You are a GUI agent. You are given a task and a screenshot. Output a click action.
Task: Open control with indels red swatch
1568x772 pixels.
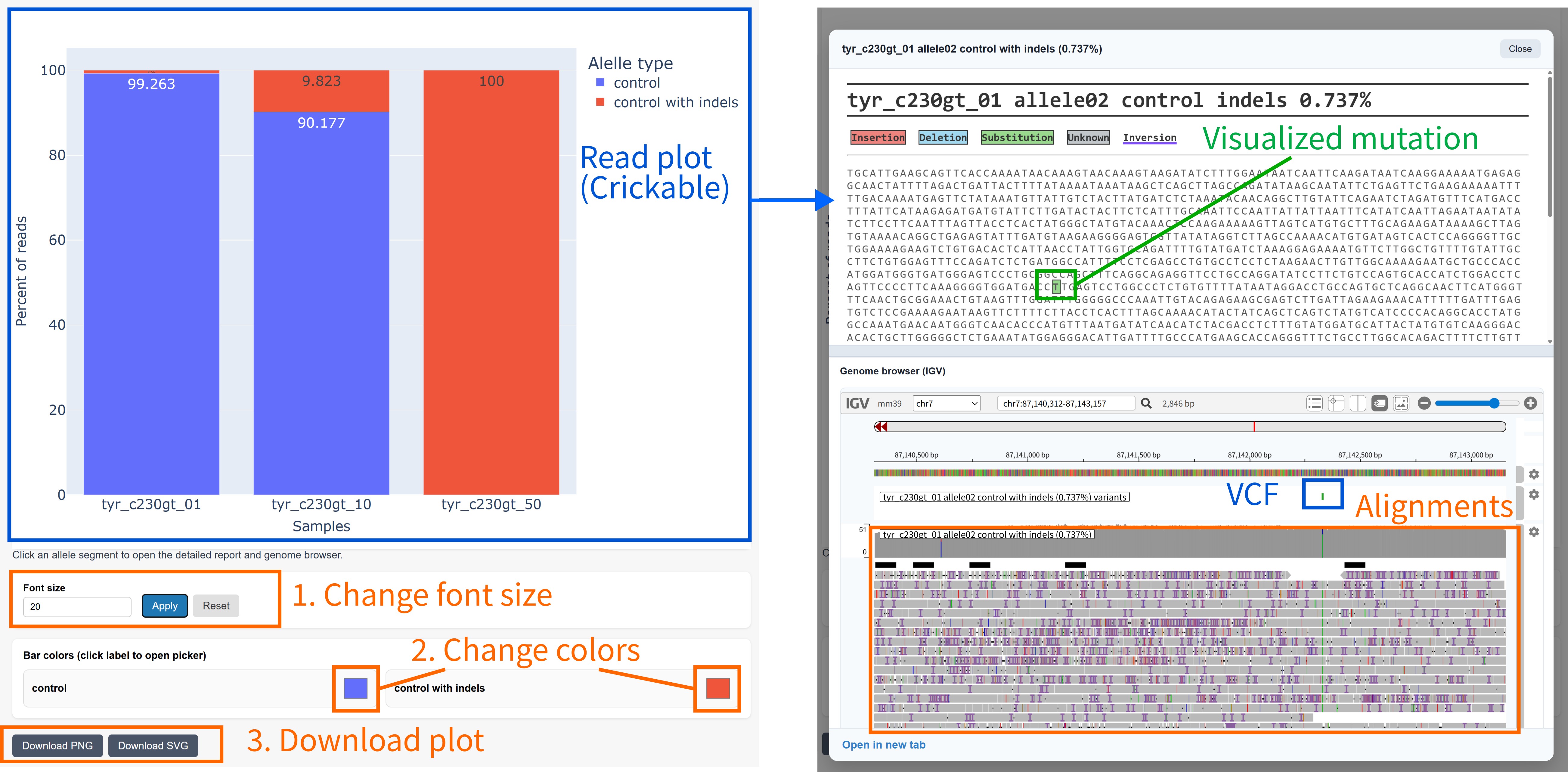coord(718,688)
